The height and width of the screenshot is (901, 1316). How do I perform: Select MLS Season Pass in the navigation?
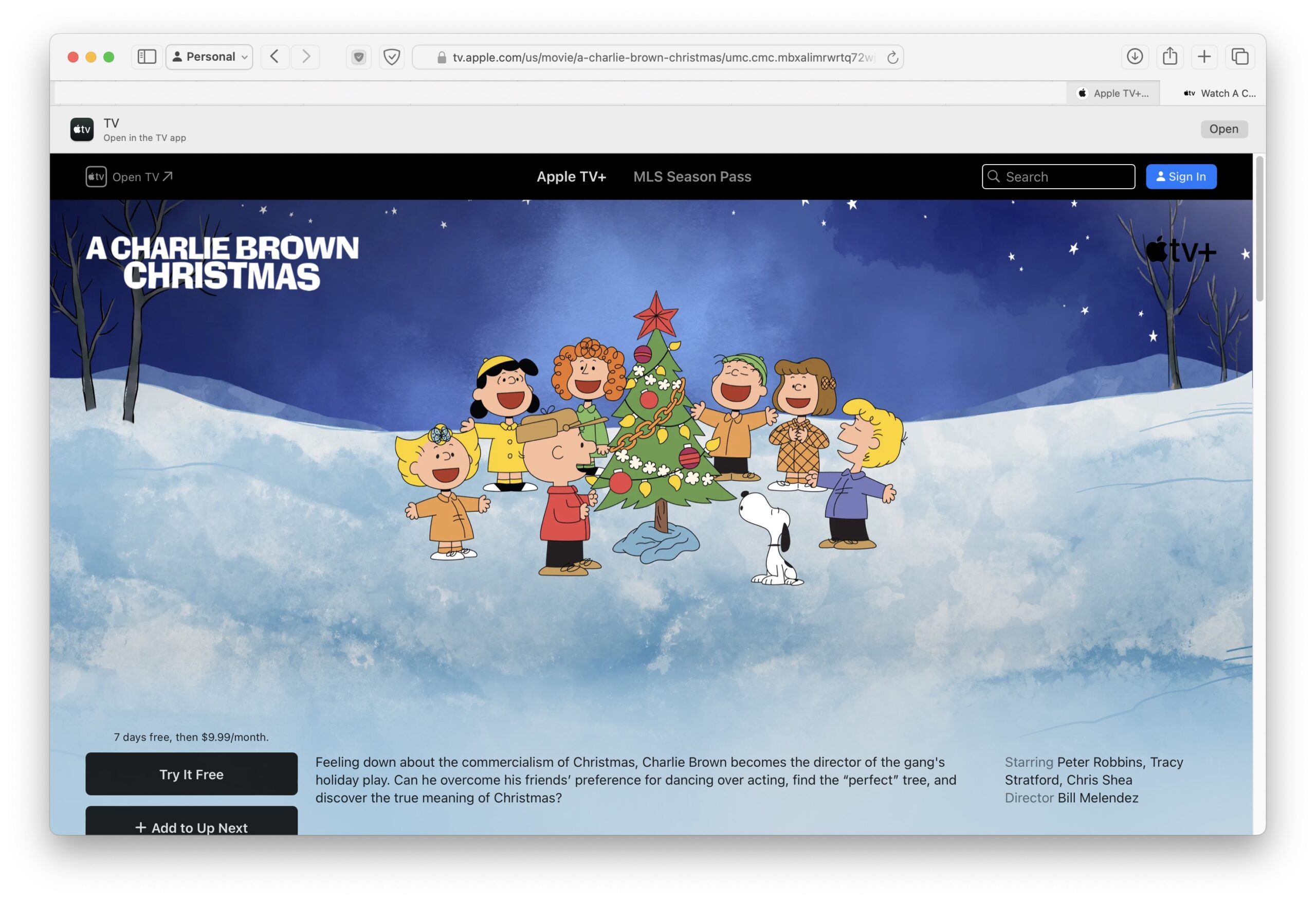click(x=692, y=176)
